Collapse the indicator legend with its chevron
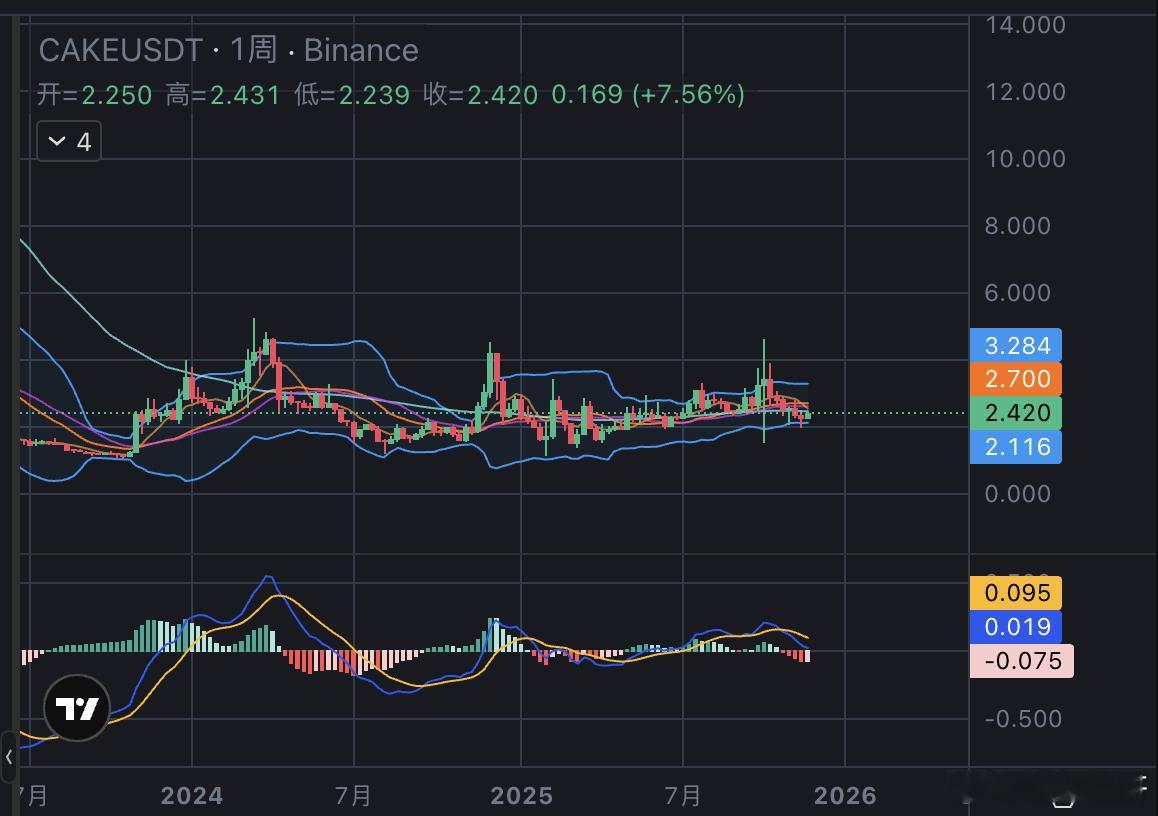The height and width of the screenshot is (816, 1158). tap(56, 140)
